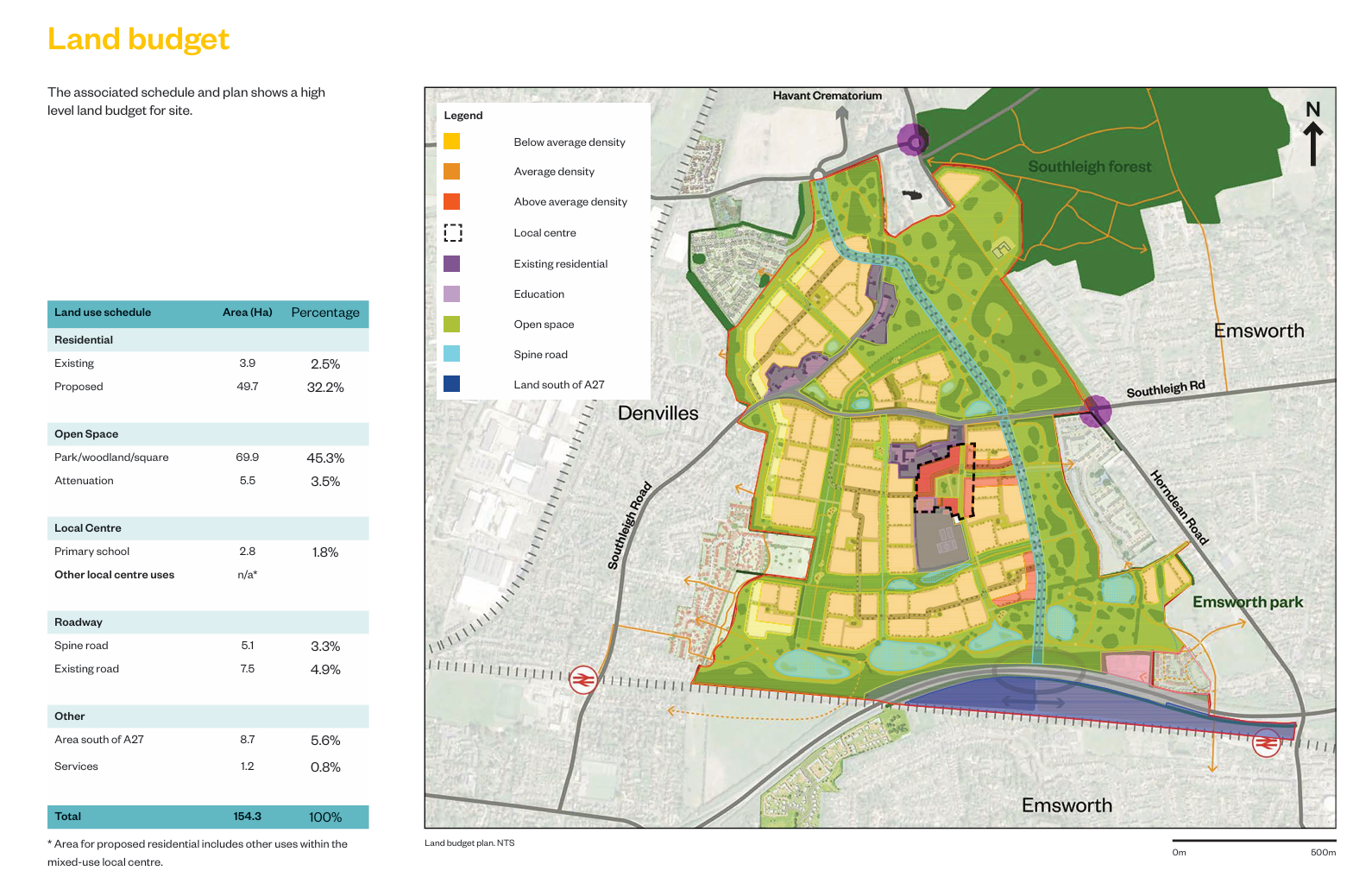Click the purple junction circle on Southleigh Rd
This screenshot has height=877, width=1372.
coord(1096,411)
